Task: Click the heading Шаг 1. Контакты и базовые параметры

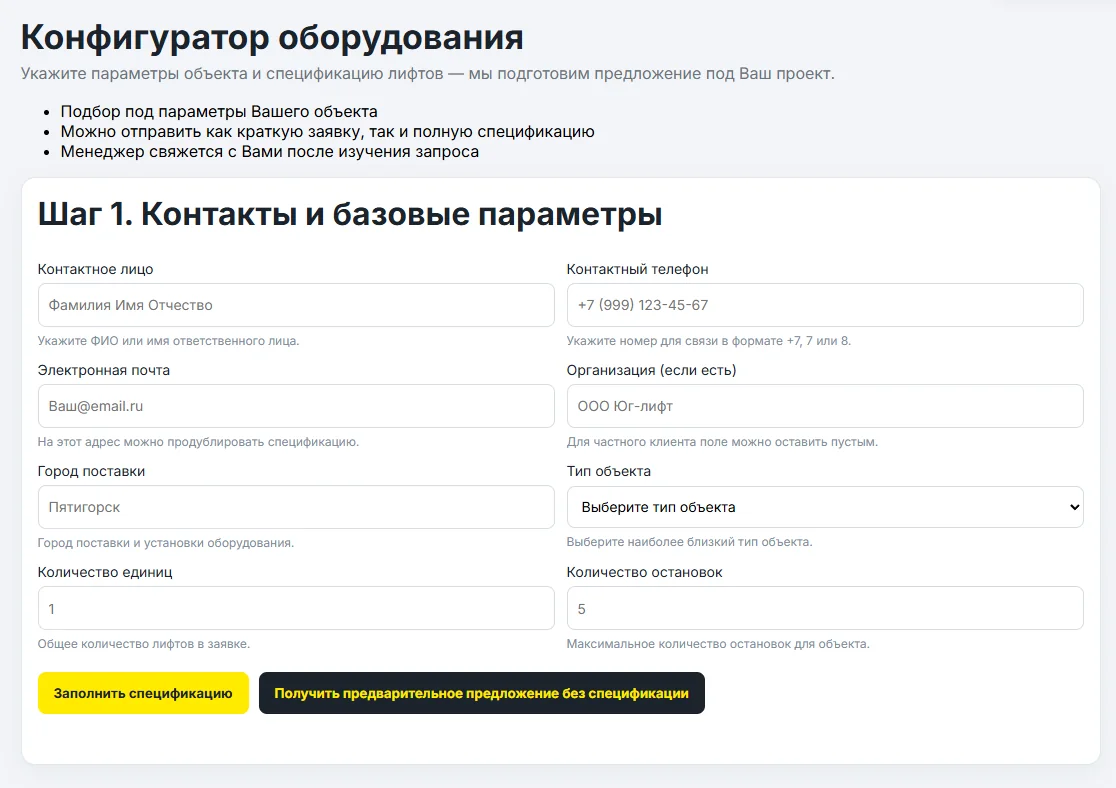Action: pos(350,214)
